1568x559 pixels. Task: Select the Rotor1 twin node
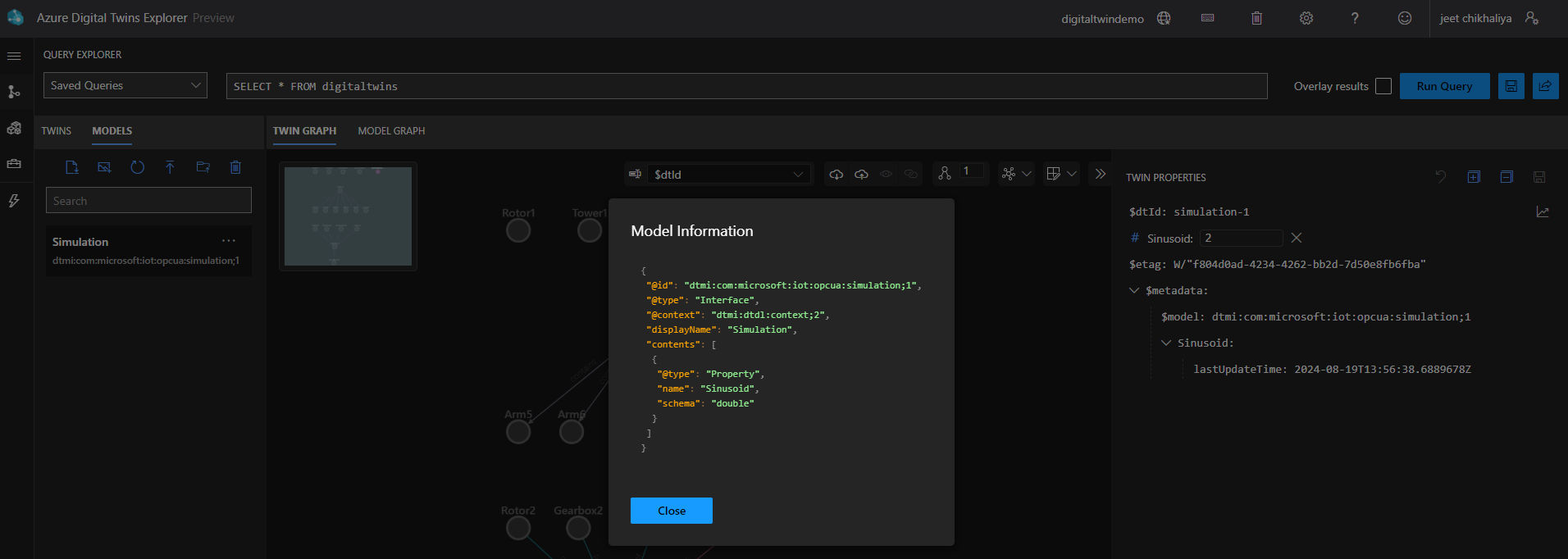click(518, 230)
